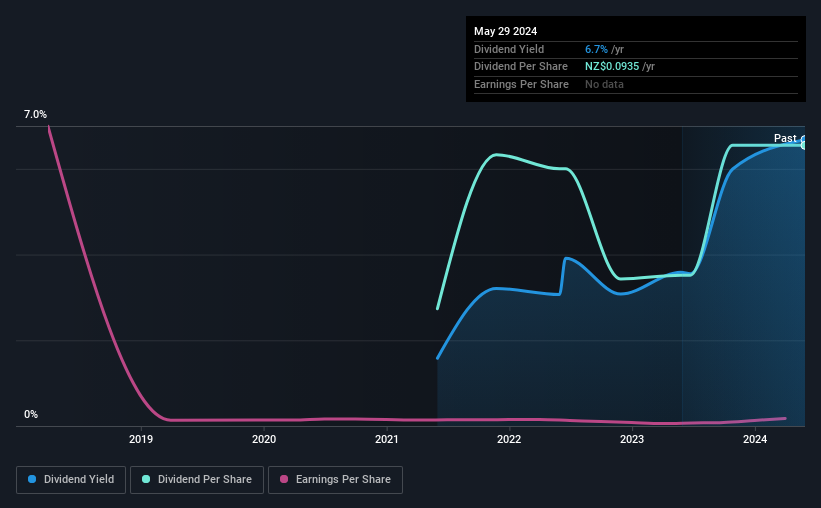Click the Earnings Per Share No data row
Viewport: 821px width, 508px height.
pos(636,84)
